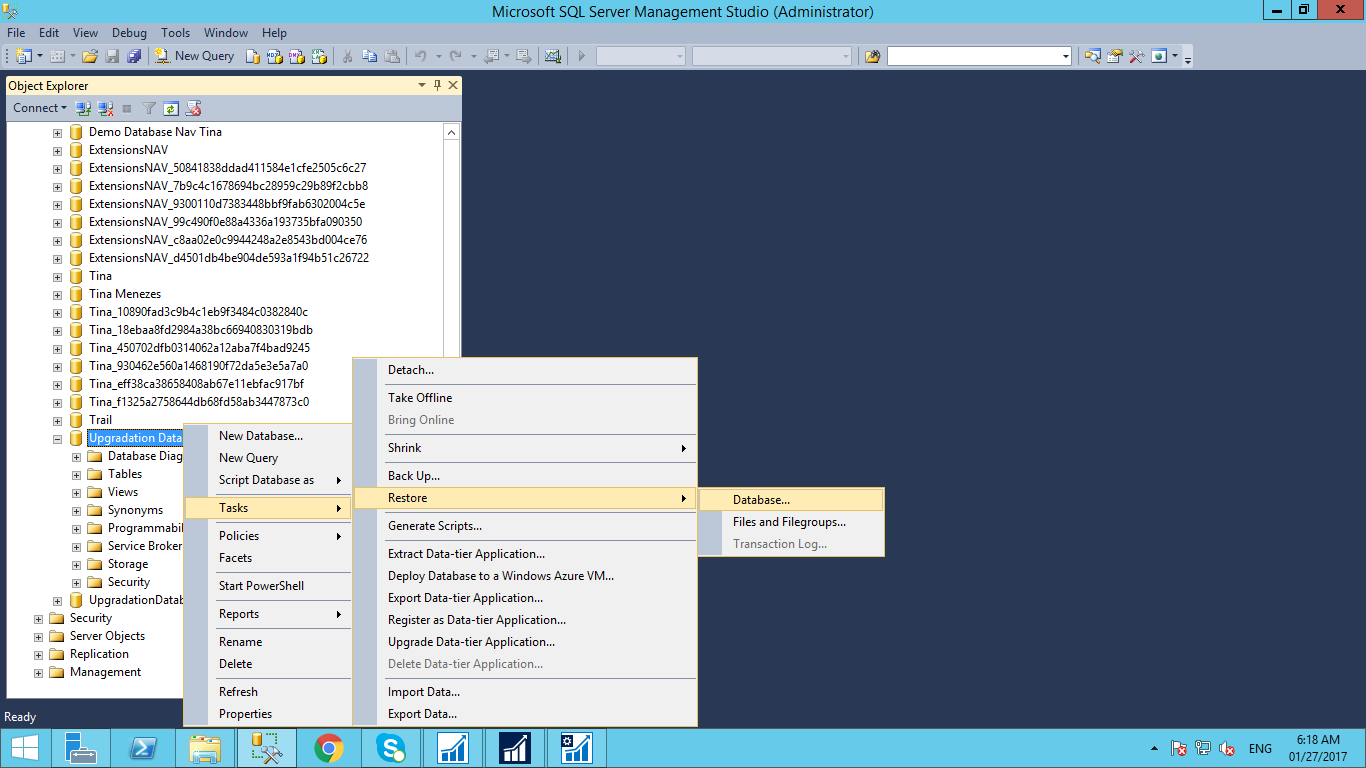
Task: Select Files and Filegroups... option
Action: 791,522
